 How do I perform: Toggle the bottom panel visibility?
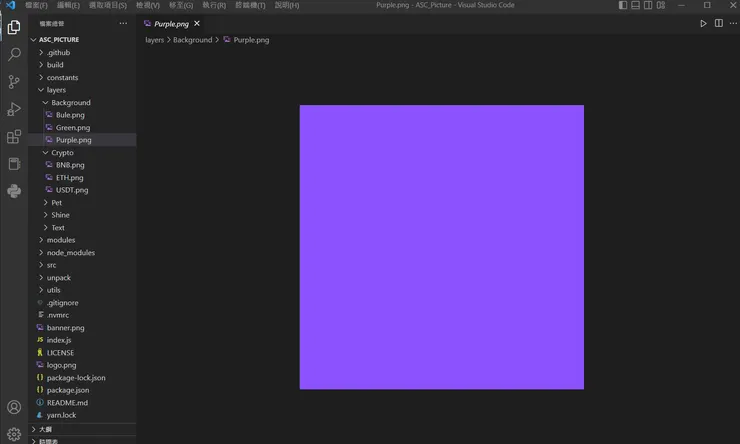[636, 5]
